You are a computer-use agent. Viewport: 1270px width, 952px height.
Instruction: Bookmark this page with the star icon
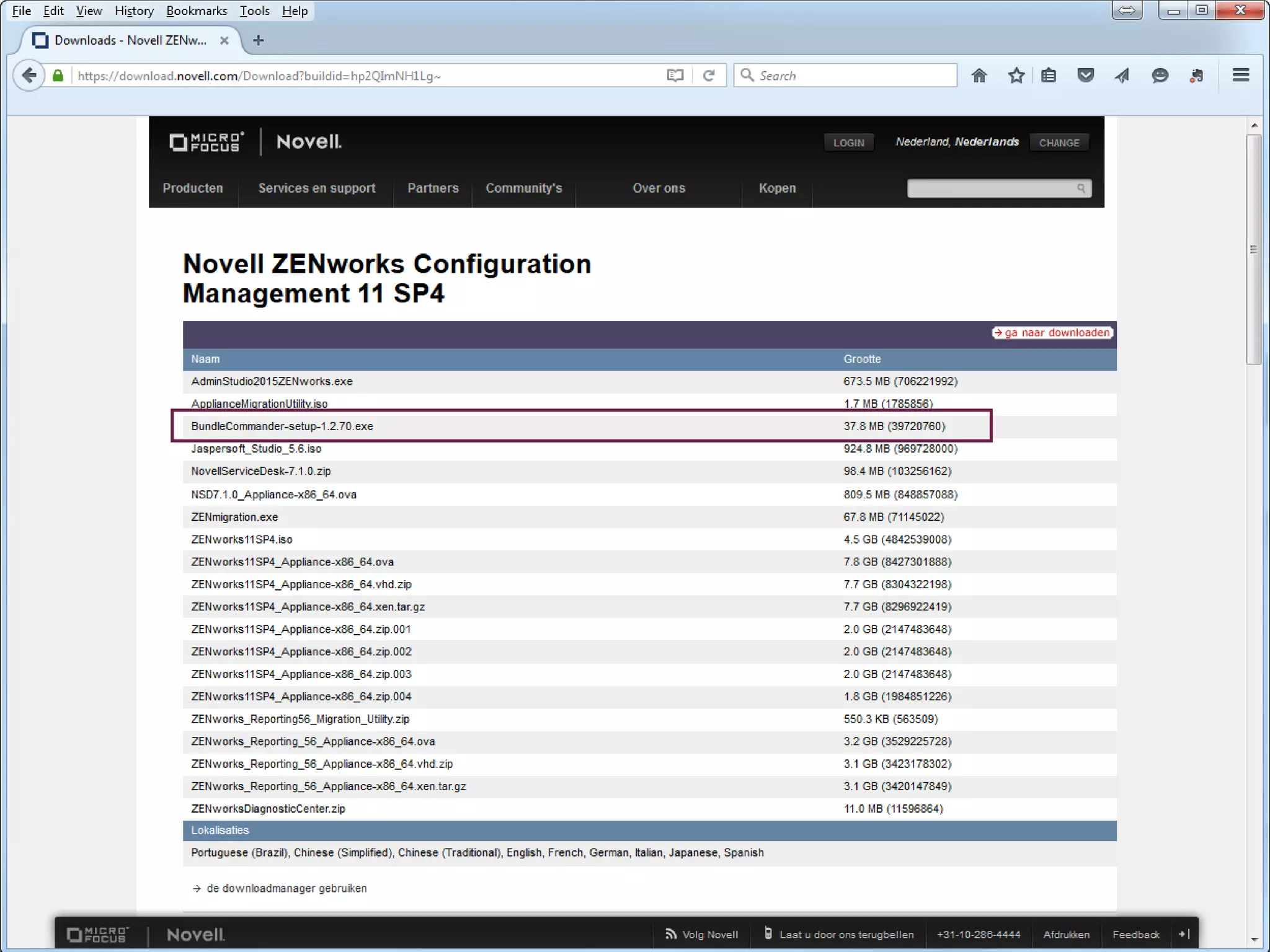tap(1016, 76)
